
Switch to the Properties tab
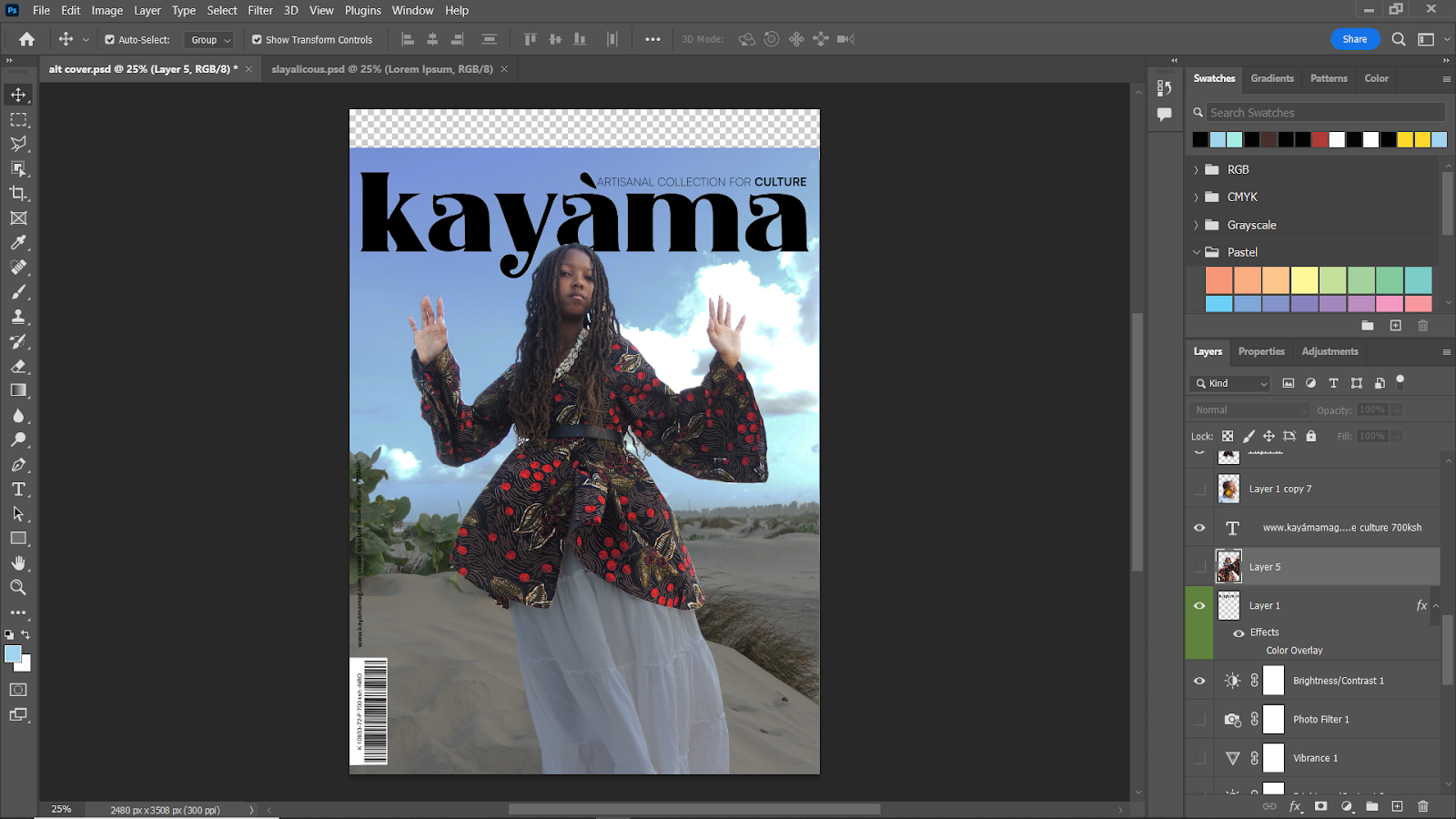(x=1261, y=351)
